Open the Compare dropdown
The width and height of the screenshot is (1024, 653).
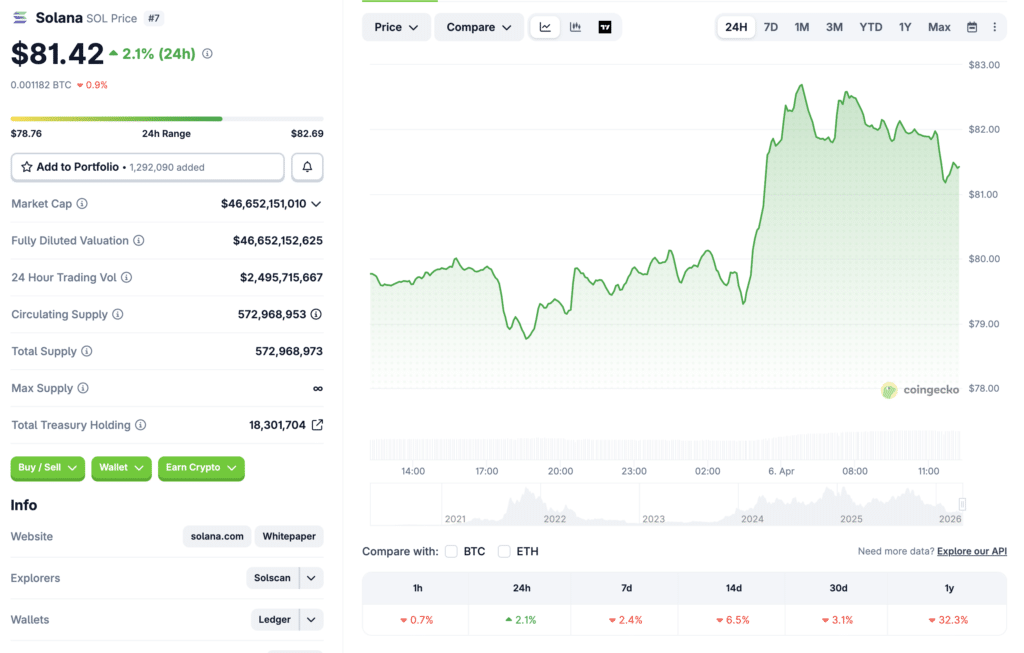(x=478, y=27)
